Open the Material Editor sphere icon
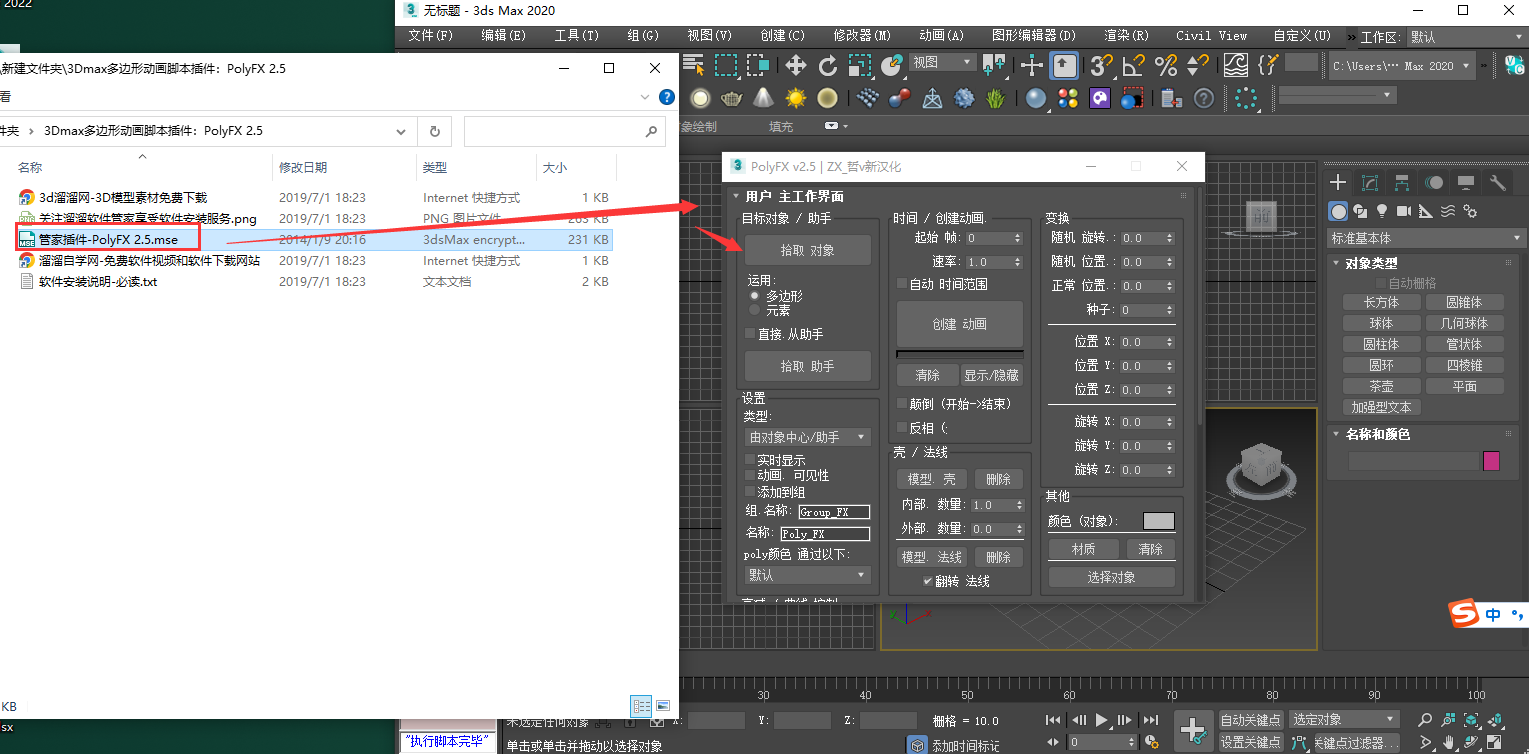 tap(1036, 98)
